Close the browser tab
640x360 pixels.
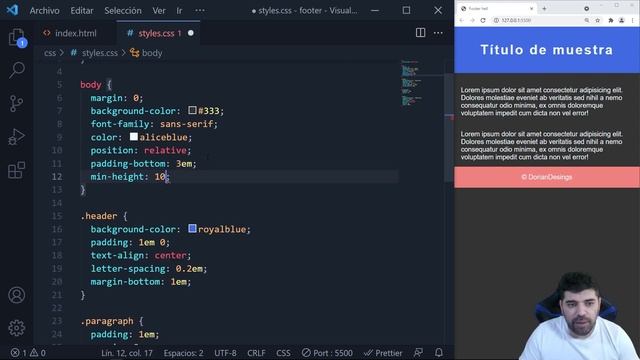click(531, 8)
